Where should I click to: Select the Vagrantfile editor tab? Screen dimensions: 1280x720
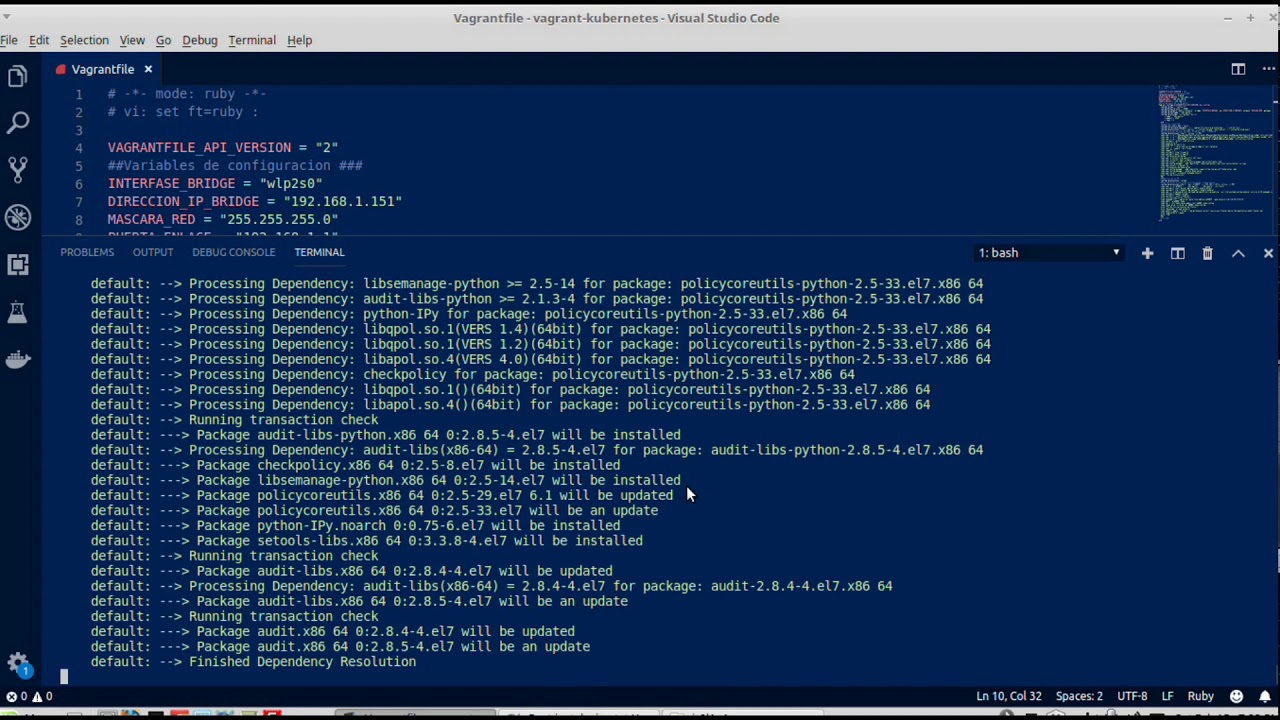click(103, 69)
